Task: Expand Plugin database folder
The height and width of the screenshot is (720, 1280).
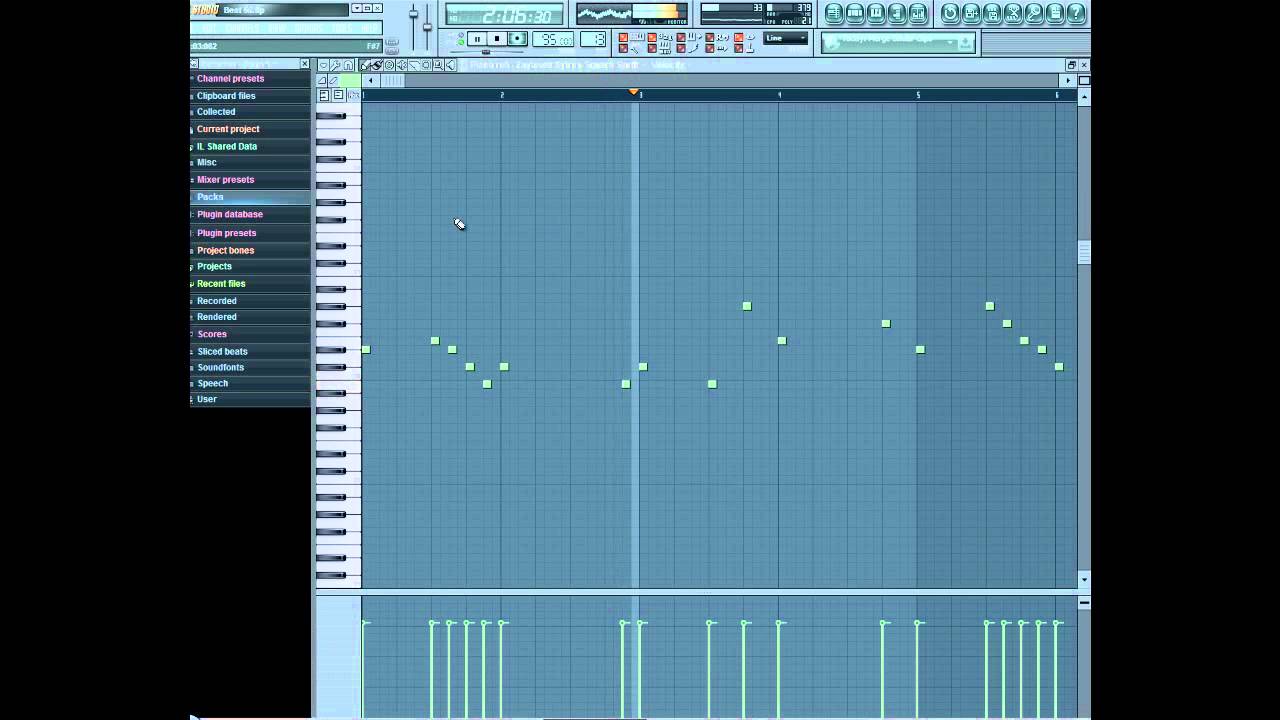Action: pyautogui.click(x=230, y=214)
